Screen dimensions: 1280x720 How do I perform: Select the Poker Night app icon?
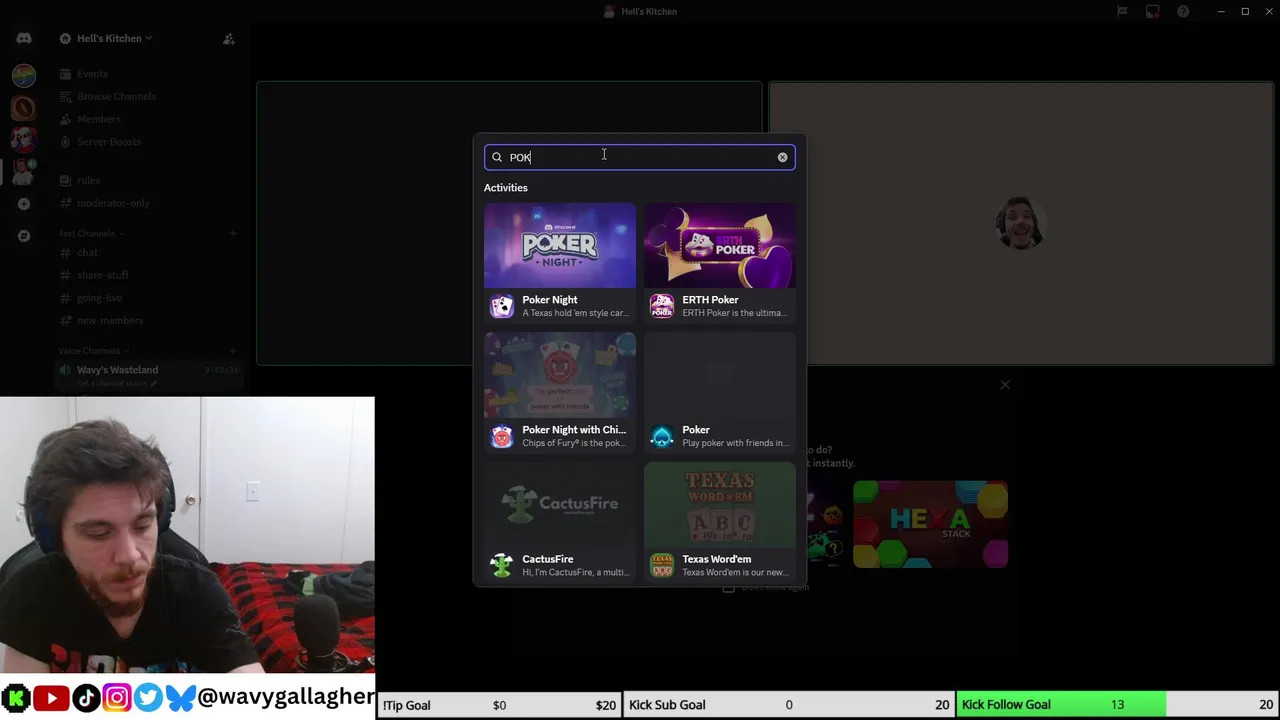[x=502, y=306]
